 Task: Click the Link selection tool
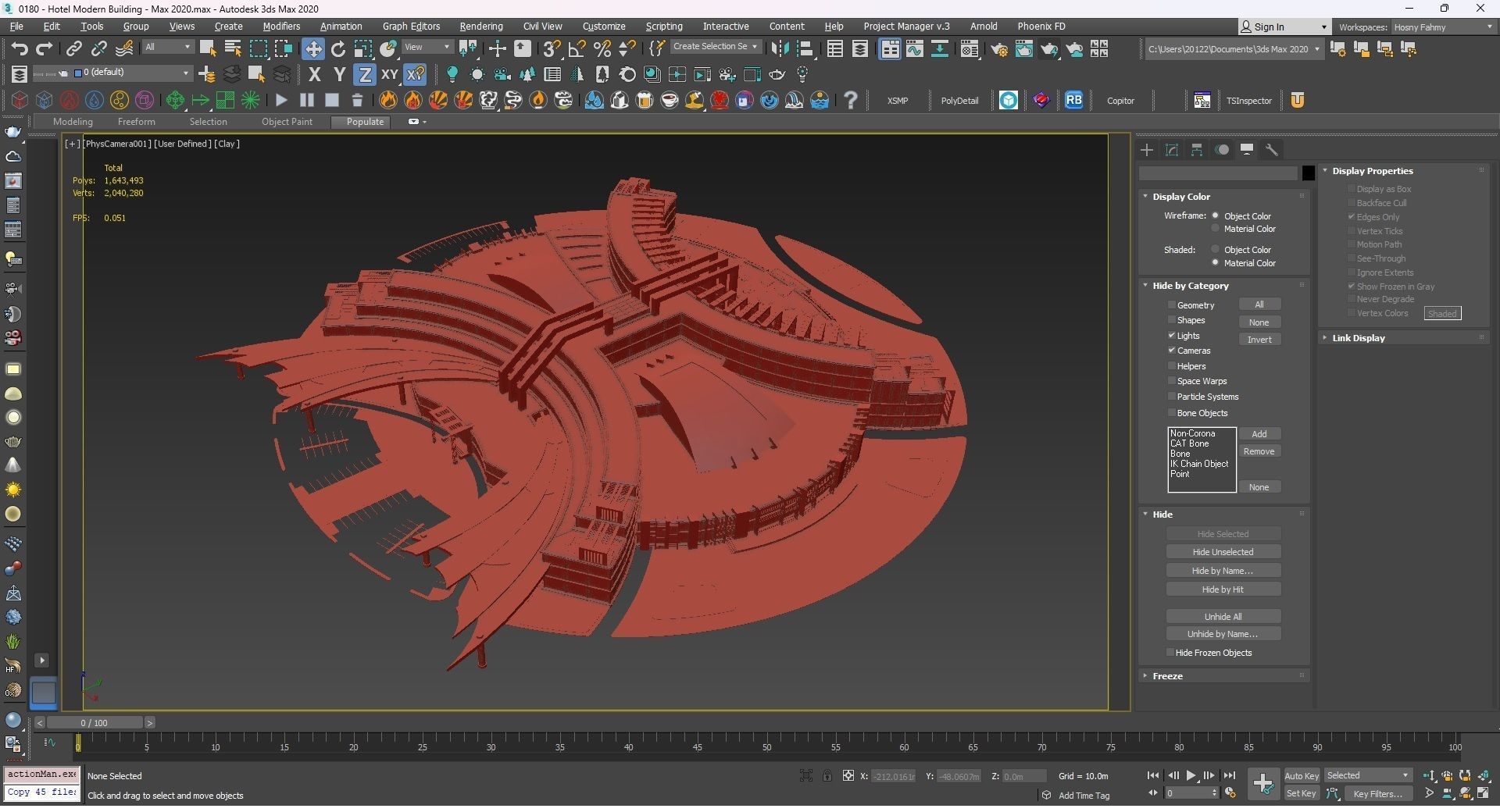pos(73,49)
